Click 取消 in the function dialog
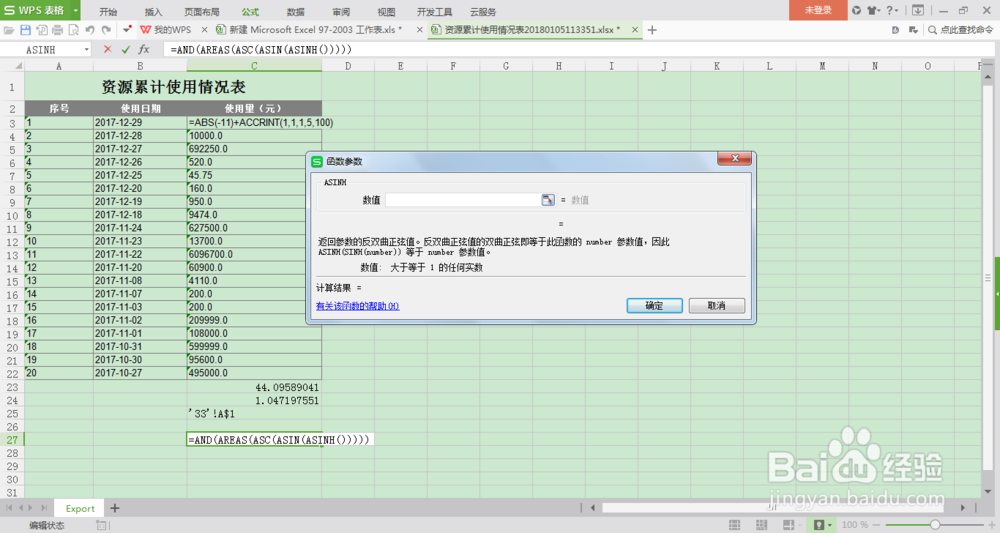 tap(717, 306)
